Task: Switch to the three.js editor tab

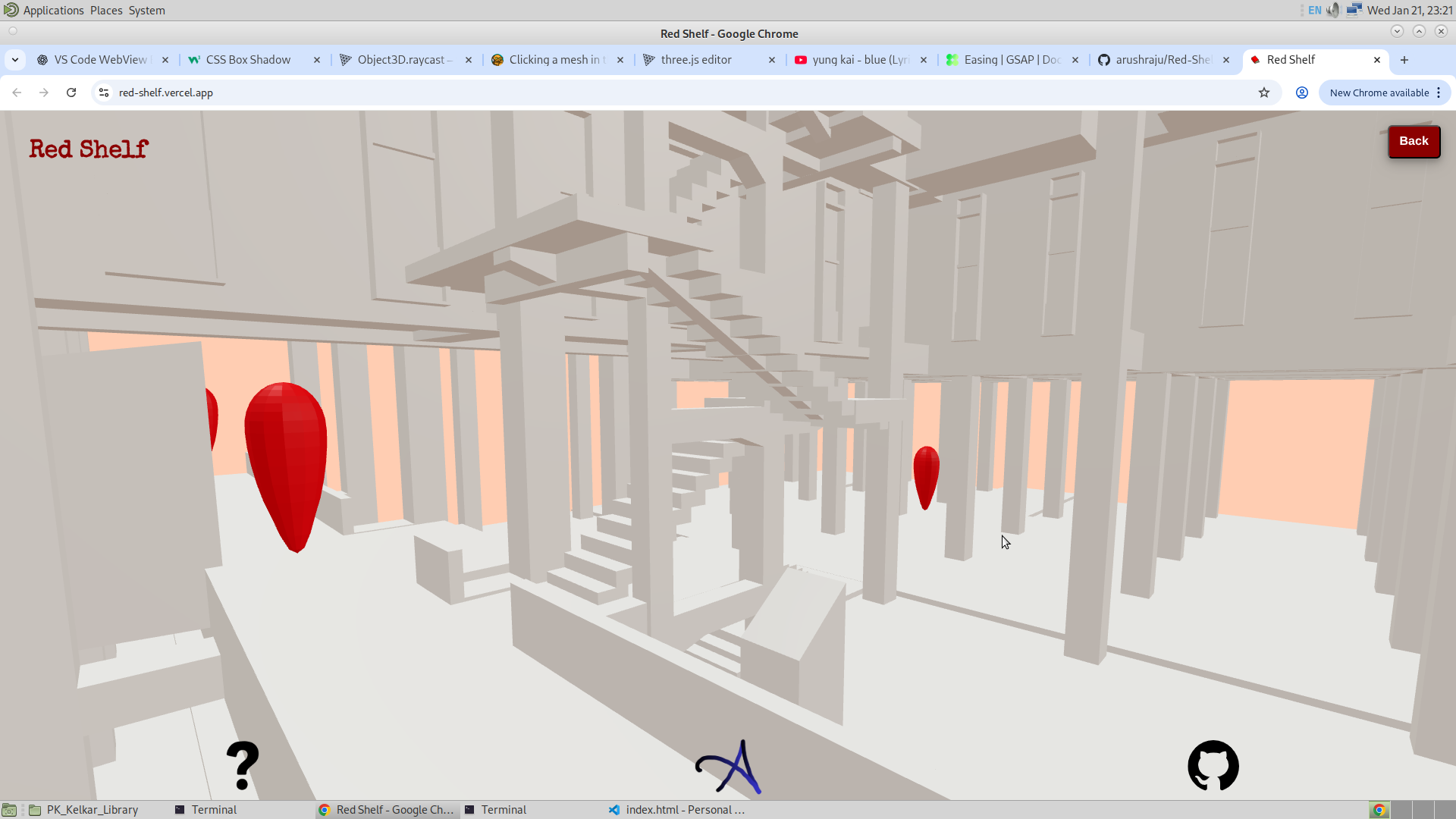Action: point(696,60)
